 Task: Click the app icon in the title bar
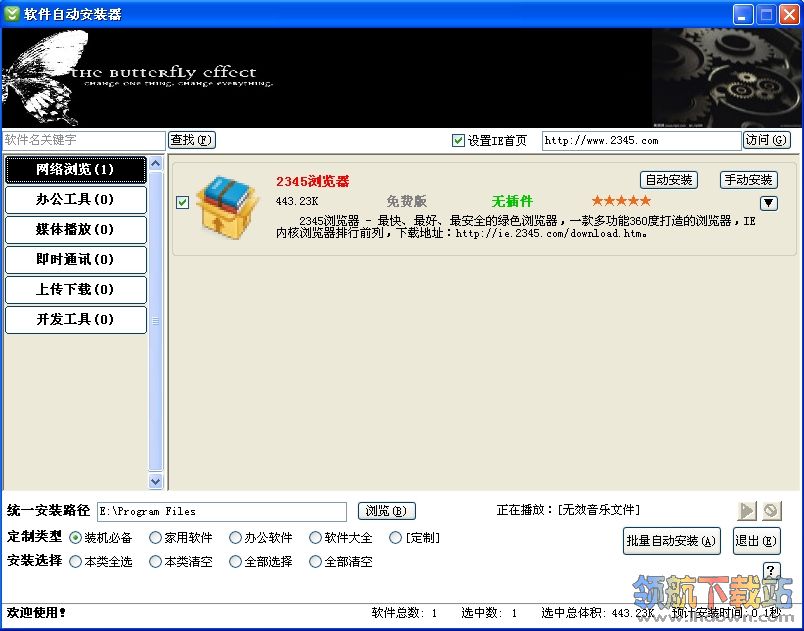[x=12, y=14]
